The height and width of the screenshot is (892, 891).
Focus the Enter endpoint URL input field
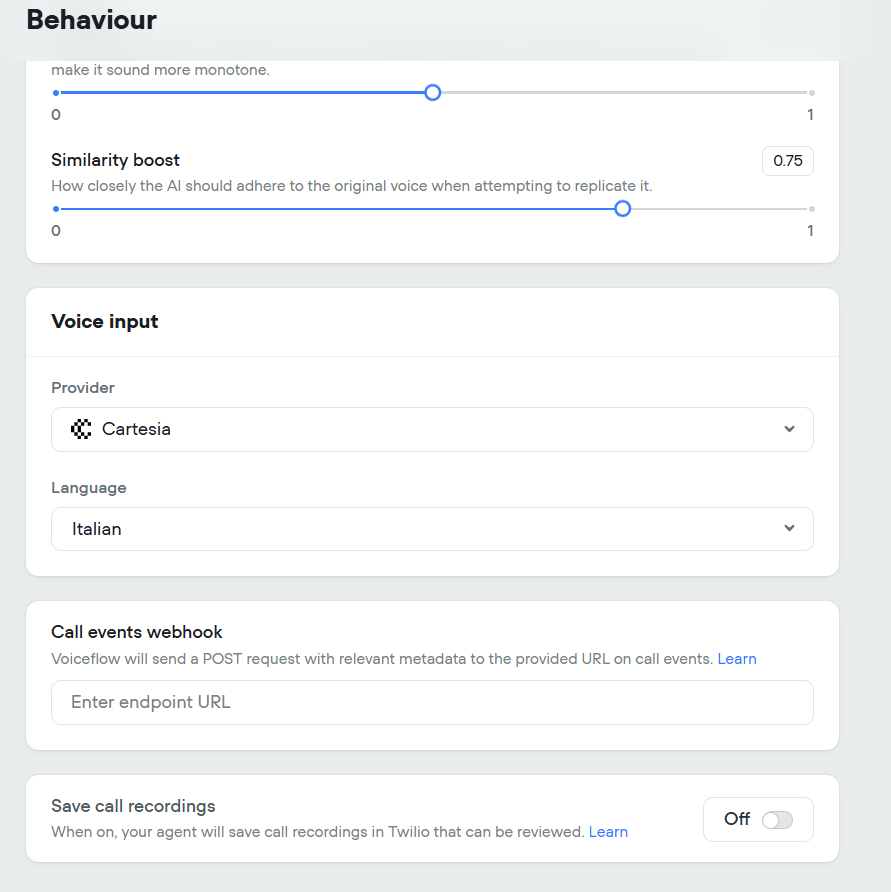(x=432, y=703)
